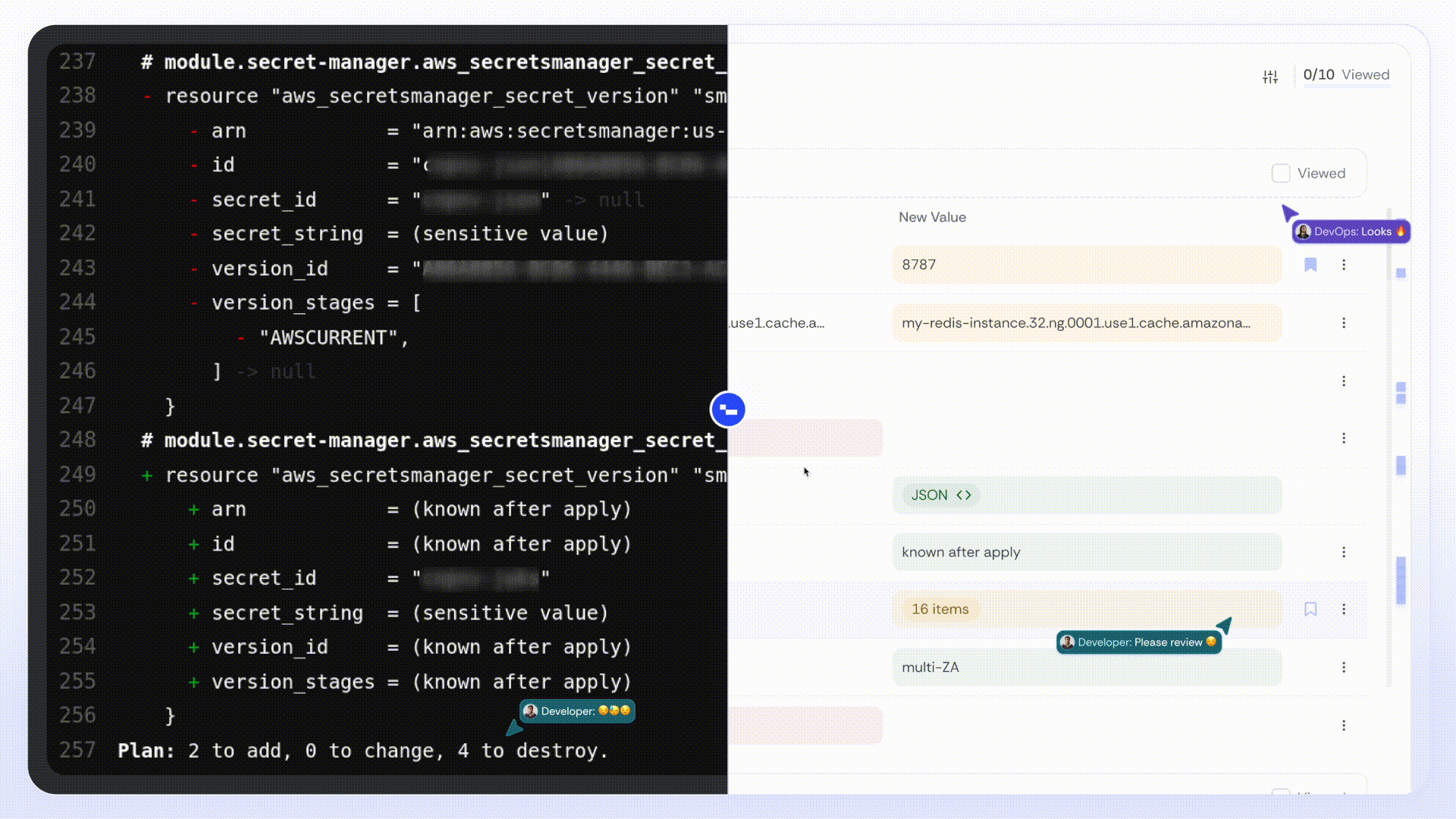Open the three-dot menu on the multi-ZA row
Screen dimensions: 1456x819
[x=1344, y=667]
